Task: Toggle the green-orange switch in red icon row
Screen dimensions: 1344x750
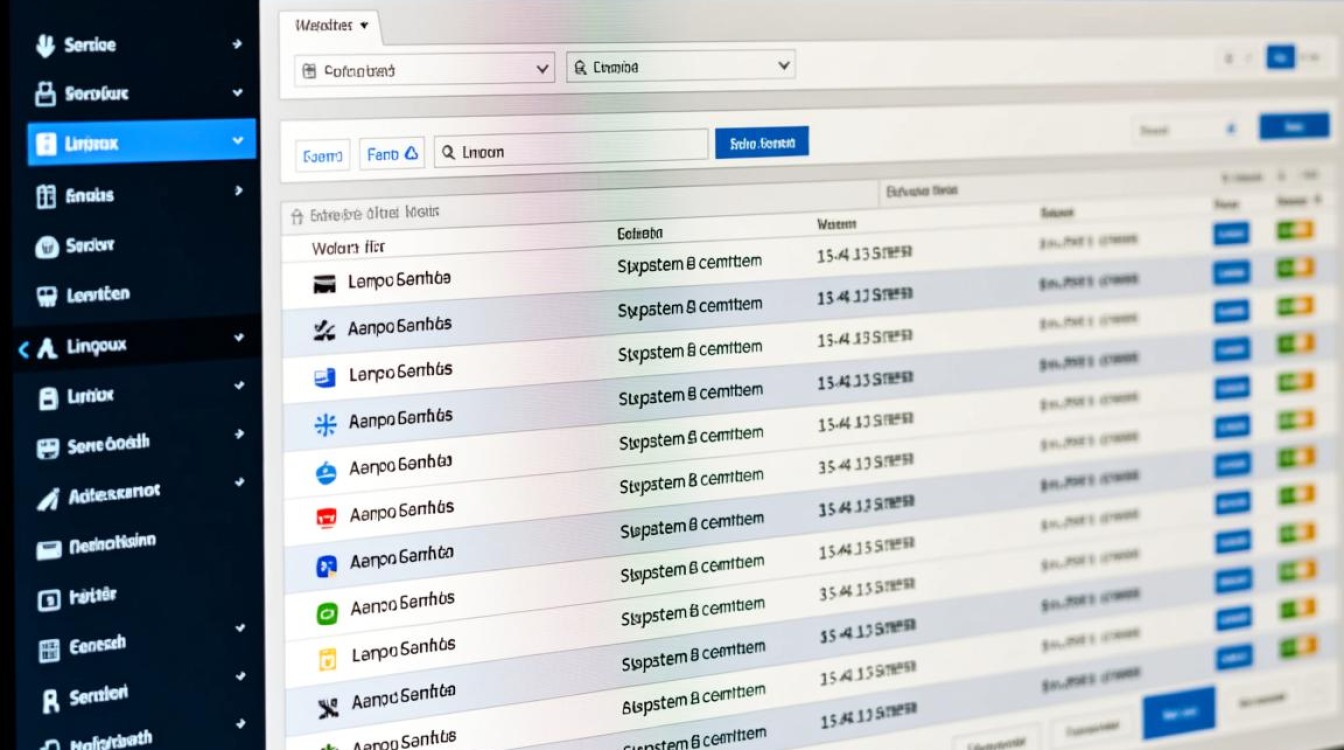Action: click(x=1297, y=494)
